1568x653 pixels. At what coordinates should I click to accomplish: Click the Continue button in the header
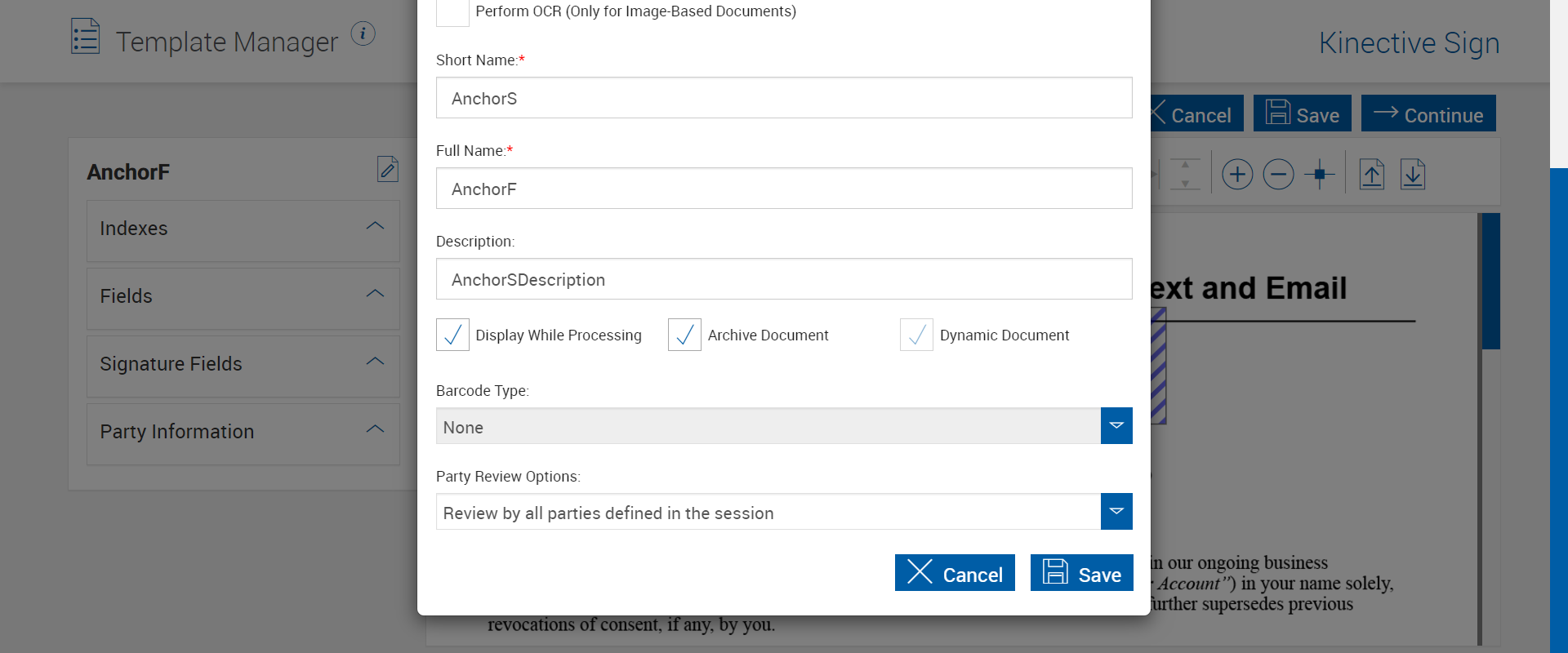pos(1428,113)
